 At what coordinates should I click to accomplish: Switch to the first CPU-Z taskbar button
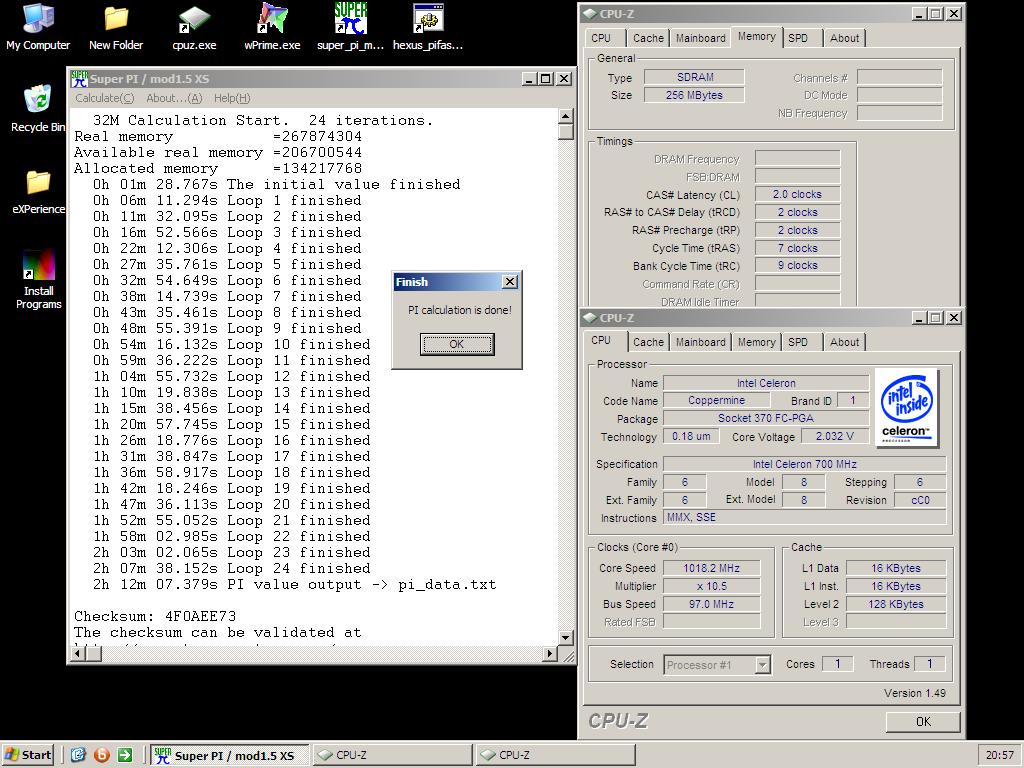point(392,755)
